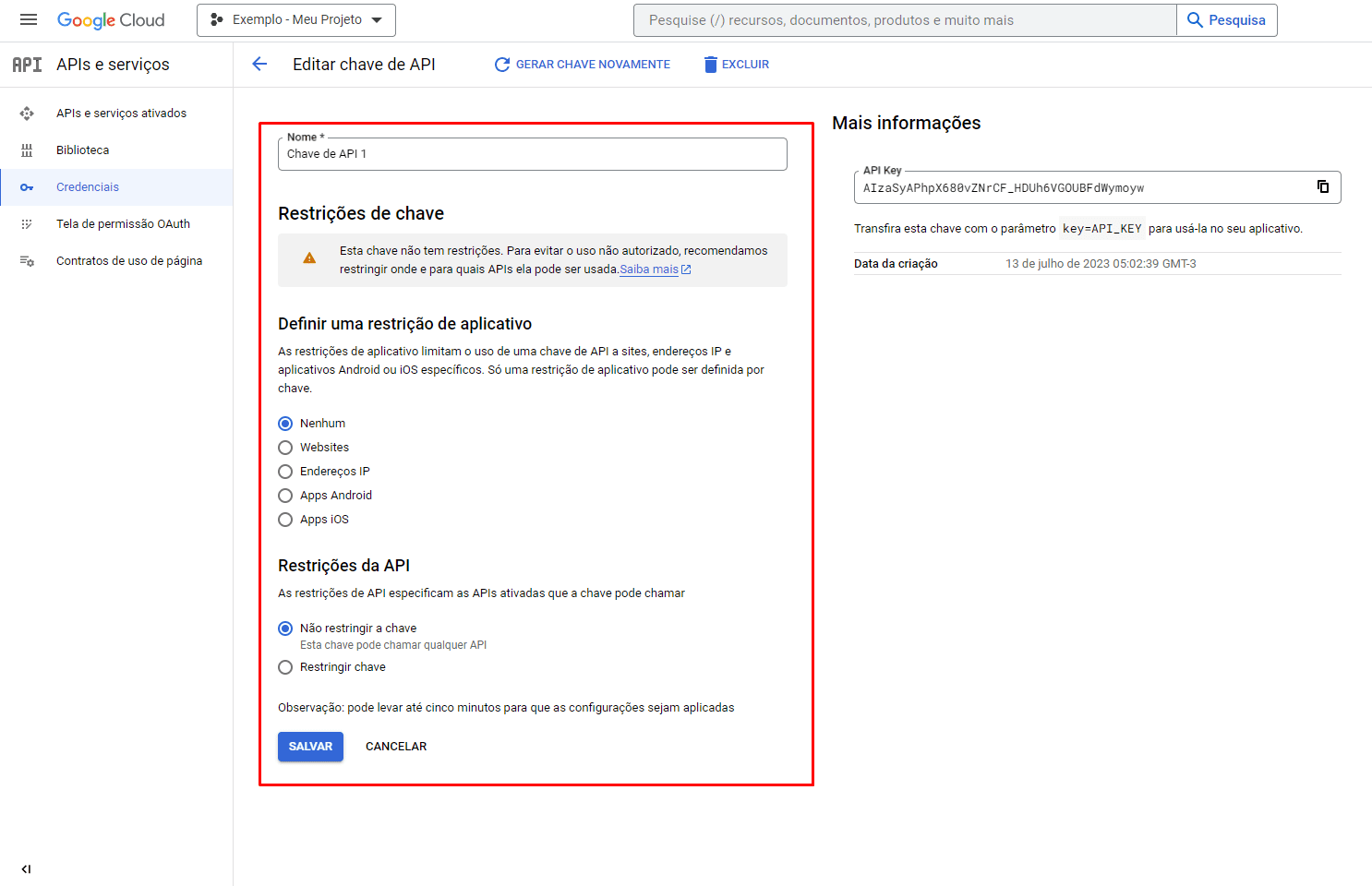Viewport: 1372px width, 886px height.
Task: Click the Google Cloud logo
Action: point(111,20)
